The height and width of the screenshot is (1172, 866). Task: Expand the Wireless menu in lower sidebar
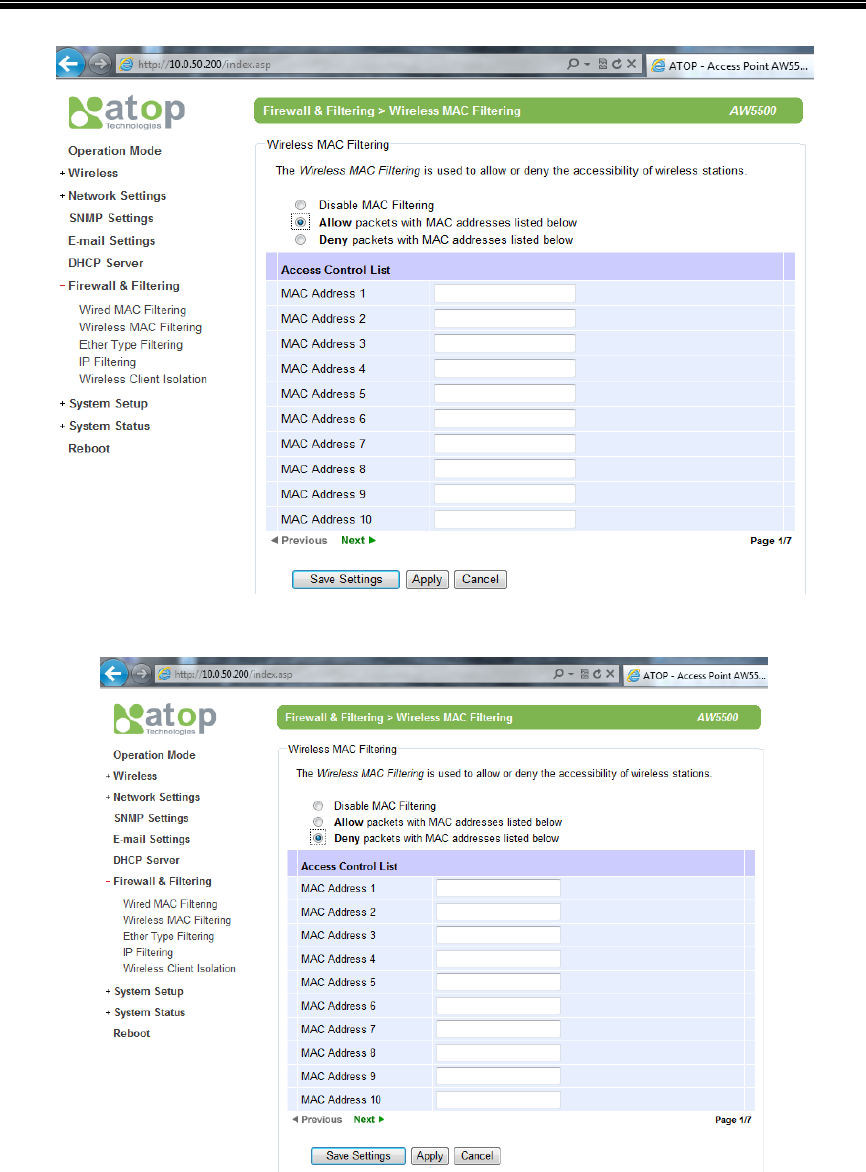(132, 776)
